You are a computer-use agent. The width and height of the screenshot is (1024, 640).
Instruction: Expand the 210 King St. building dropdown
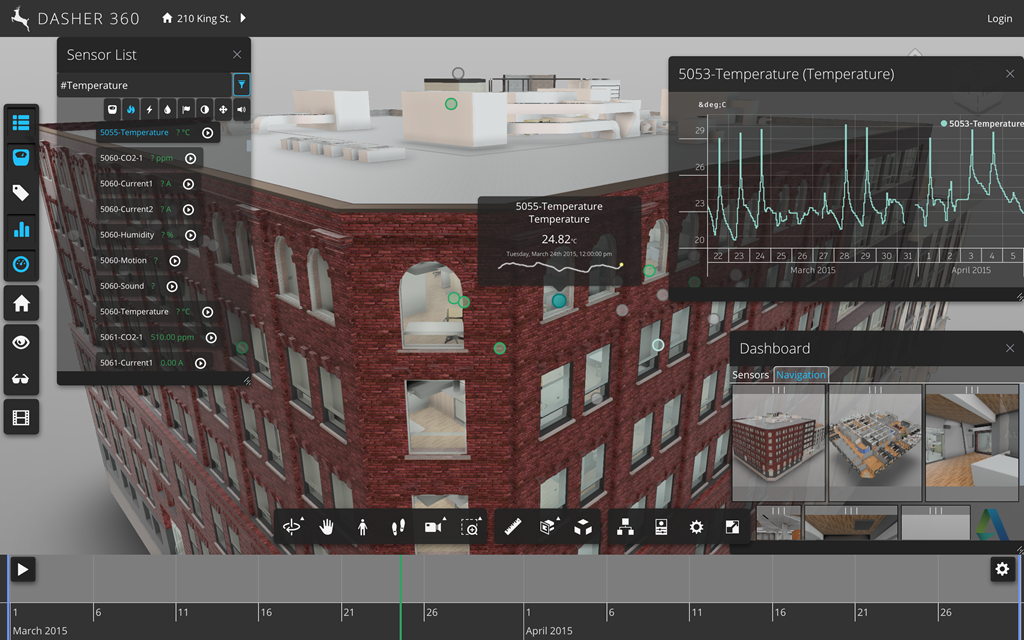point(242,18)
